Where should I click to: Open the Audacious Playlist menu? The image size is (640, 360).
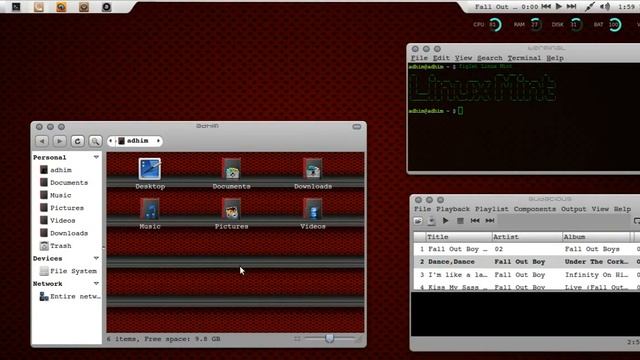[492, 209]
